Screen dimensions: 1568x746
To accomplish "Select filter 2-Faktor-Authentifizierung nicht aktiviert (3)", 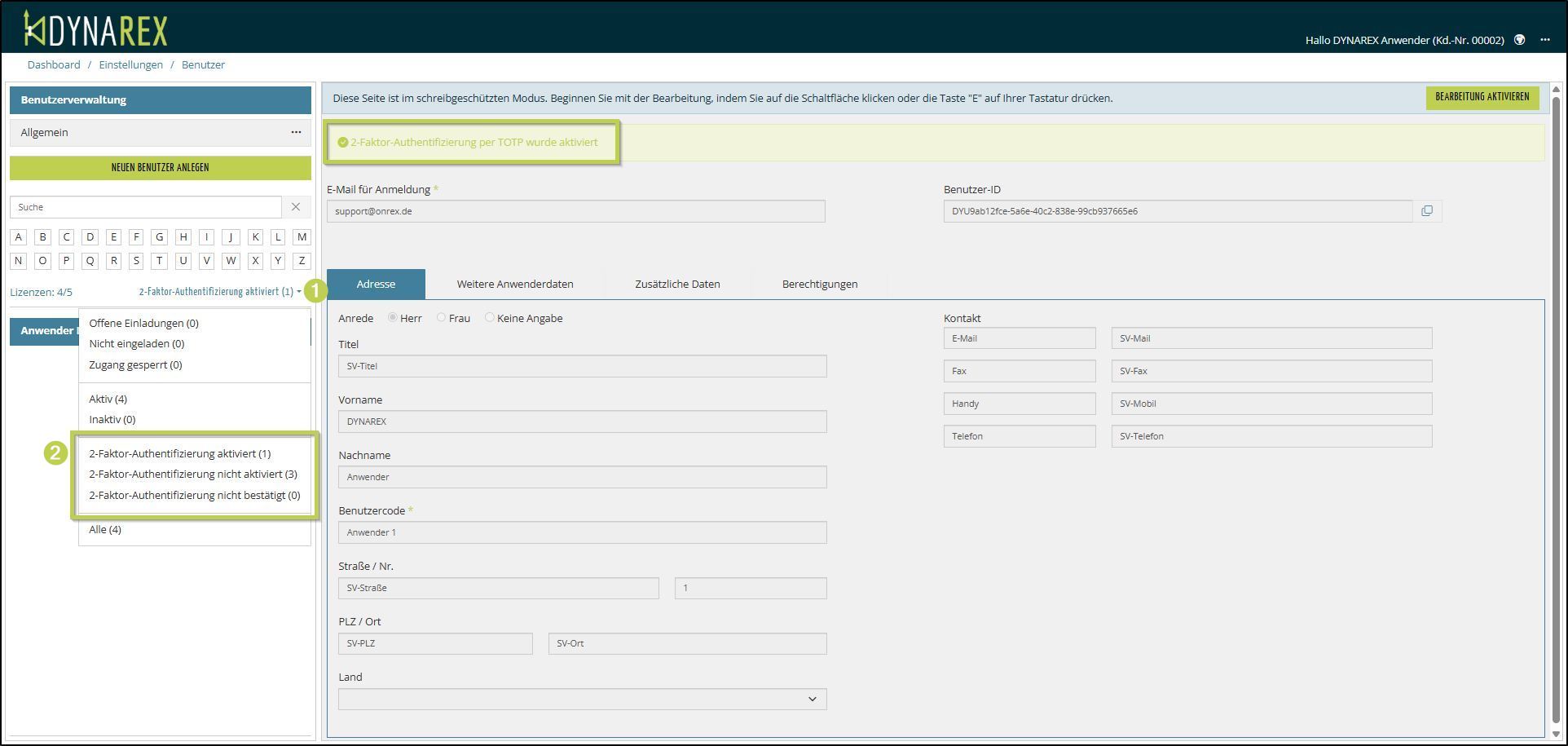I will (x=193, y=475).
